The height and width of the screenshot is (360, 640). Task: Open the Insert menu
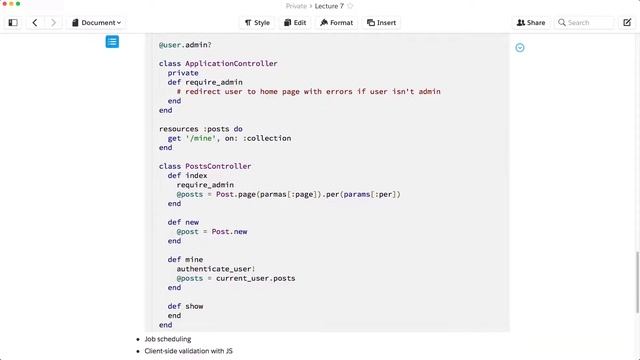click(x=382, y=23)
